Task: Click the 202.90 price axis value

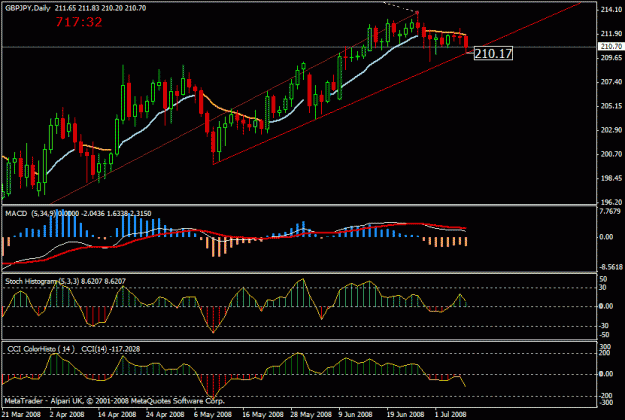Action: point(611,130)
